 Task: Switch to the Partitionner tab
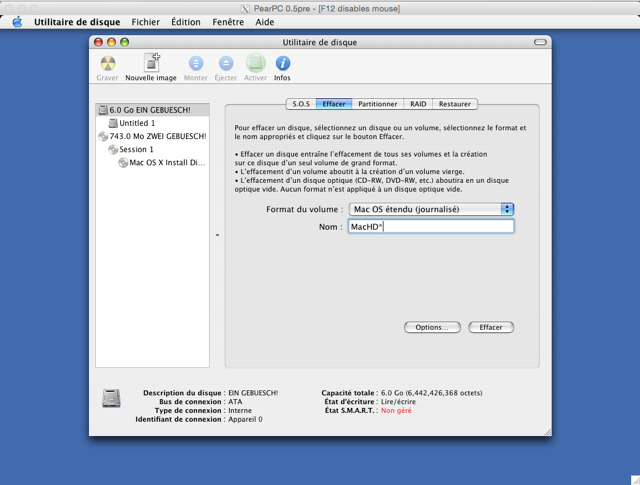click(x=378, y=104)
